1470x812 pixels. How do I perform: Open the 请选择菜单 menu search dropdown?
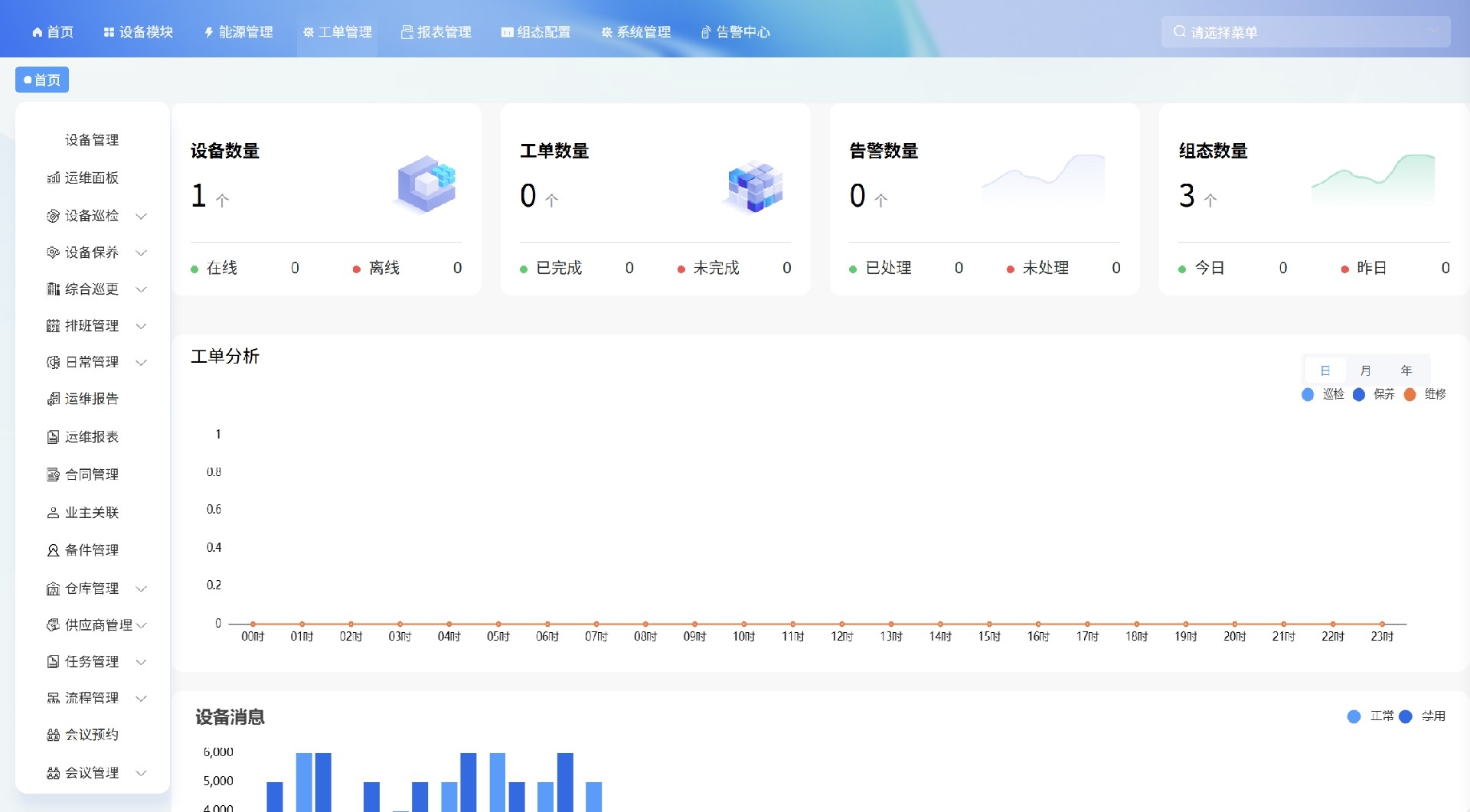coord(1305,32)
